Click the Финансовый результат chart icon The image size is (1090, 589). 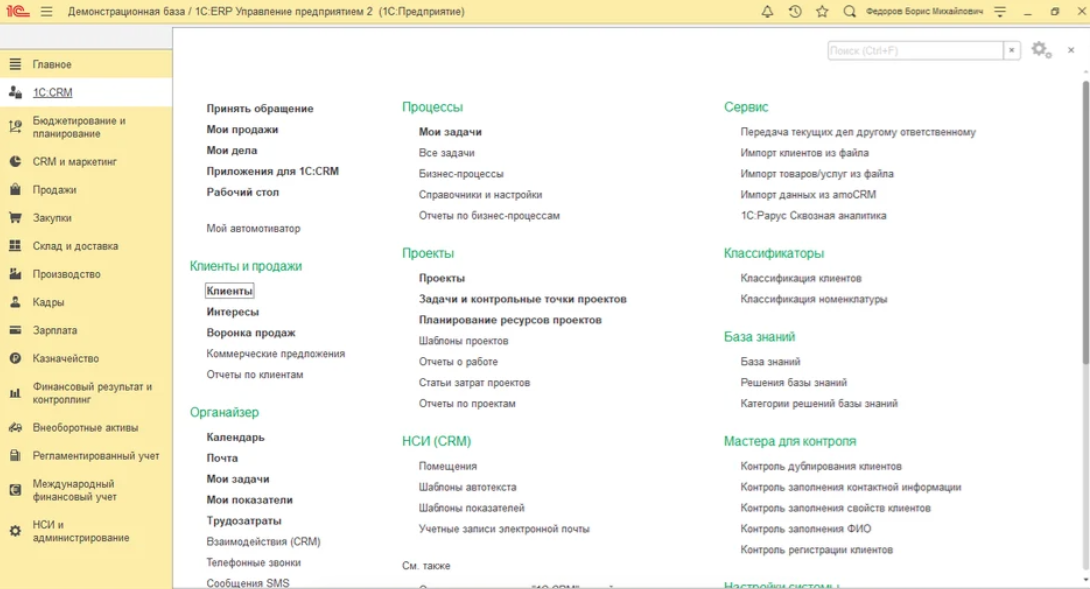tap(15, 393)
